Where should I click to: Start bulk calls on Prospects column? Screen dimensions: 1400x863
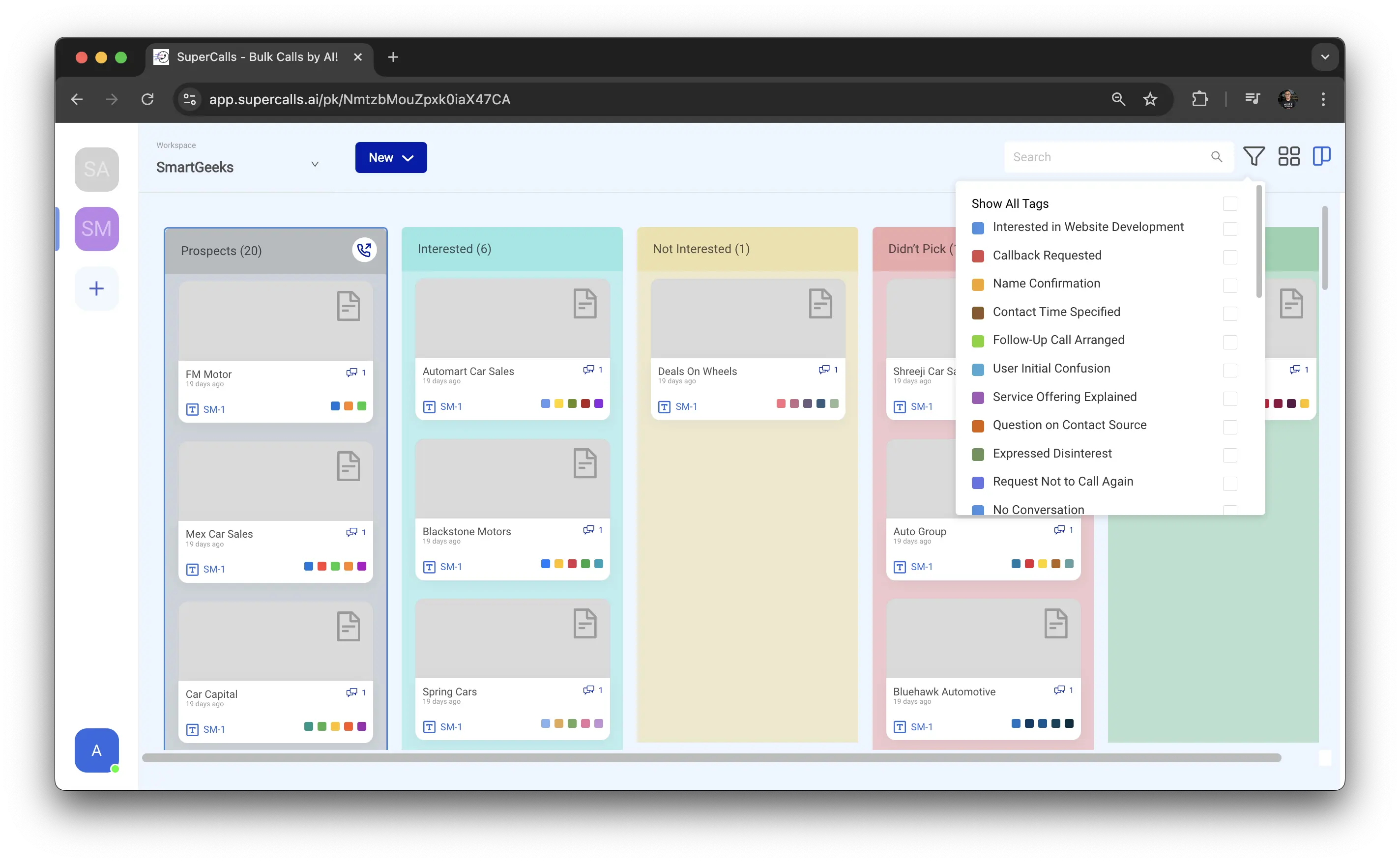364,250
